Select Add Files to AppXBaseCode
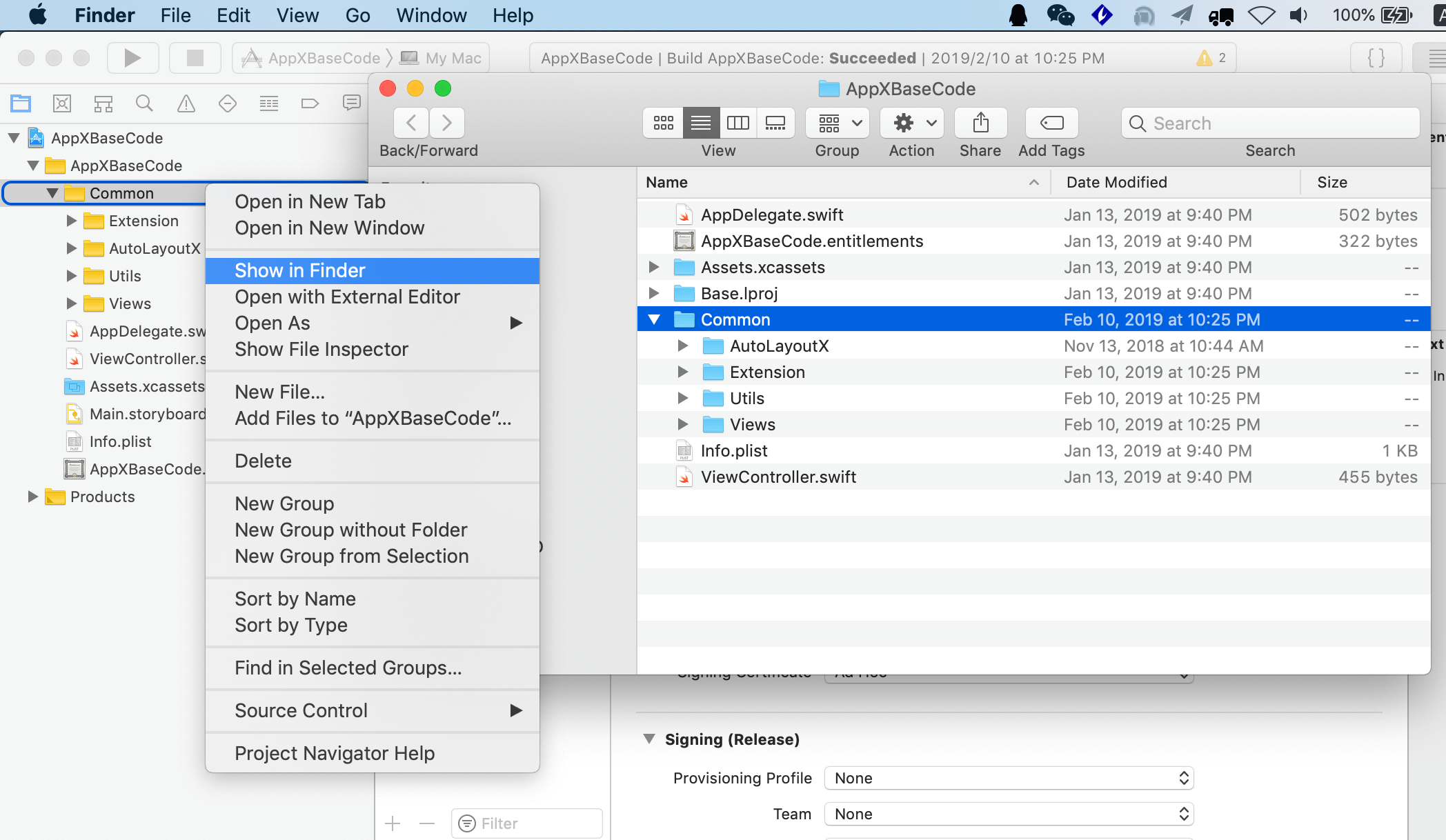 point(373,418)
